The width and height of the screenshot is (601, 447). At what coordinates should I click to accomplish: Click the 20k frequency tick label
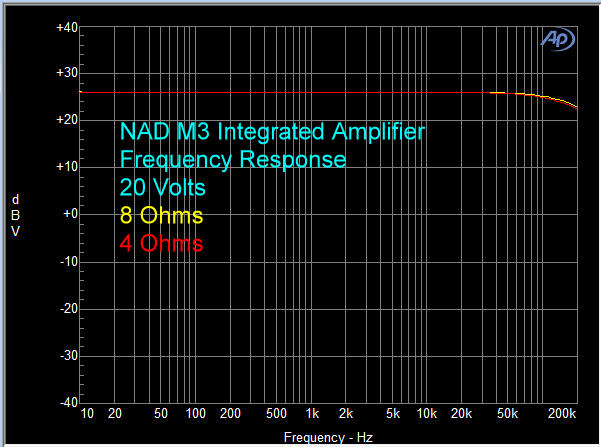pos(461,414)
